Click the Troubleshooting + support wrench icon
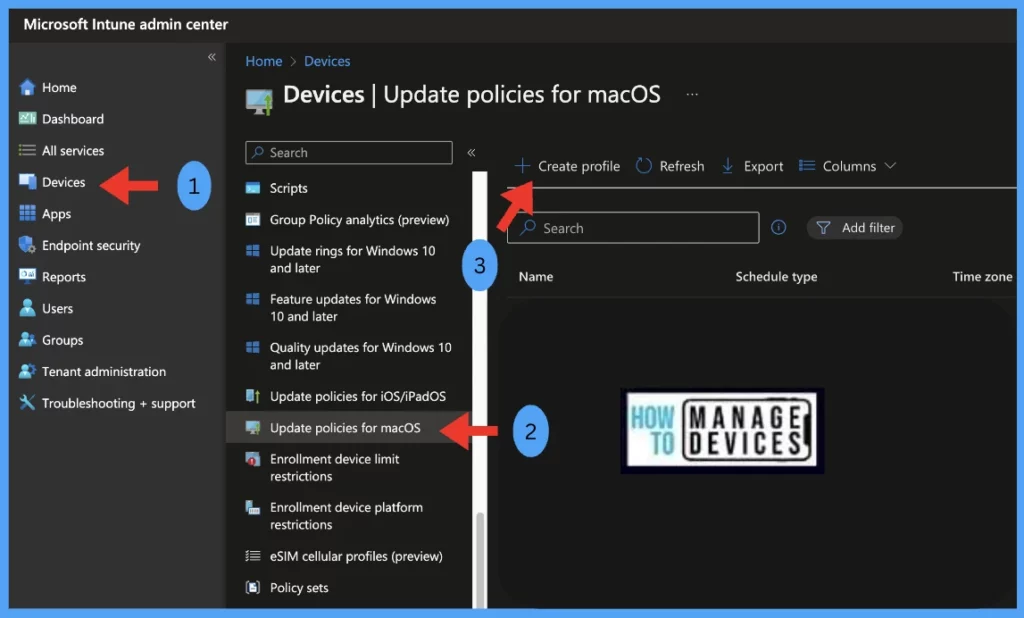The width and height of the screenshot is (1024, 618). tap(27, 402)
